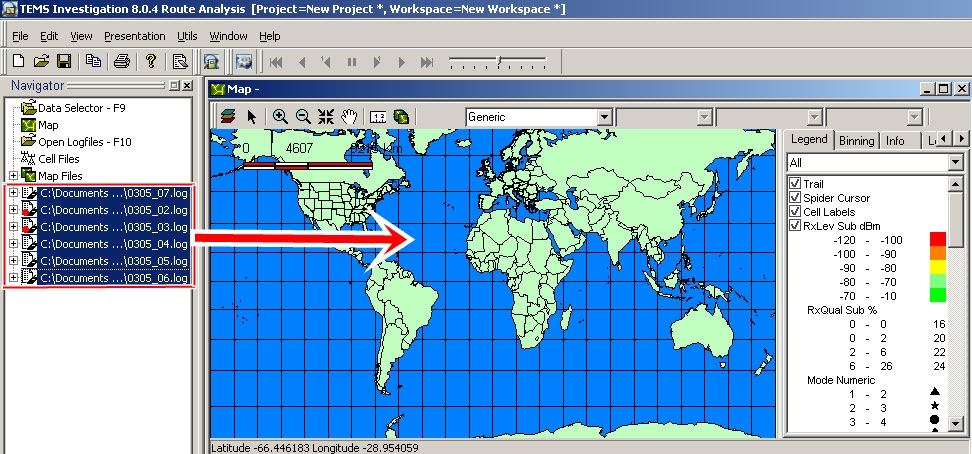Click the Legend list scroll down arrow
This screenshot has height=454, width=972.
pos(955,424)
